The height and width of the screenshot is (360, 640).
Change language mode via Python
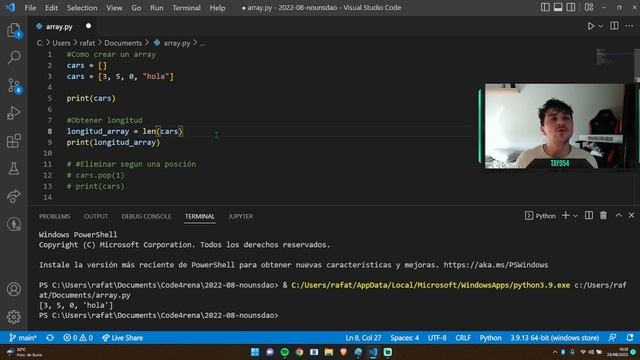(490, 338)
